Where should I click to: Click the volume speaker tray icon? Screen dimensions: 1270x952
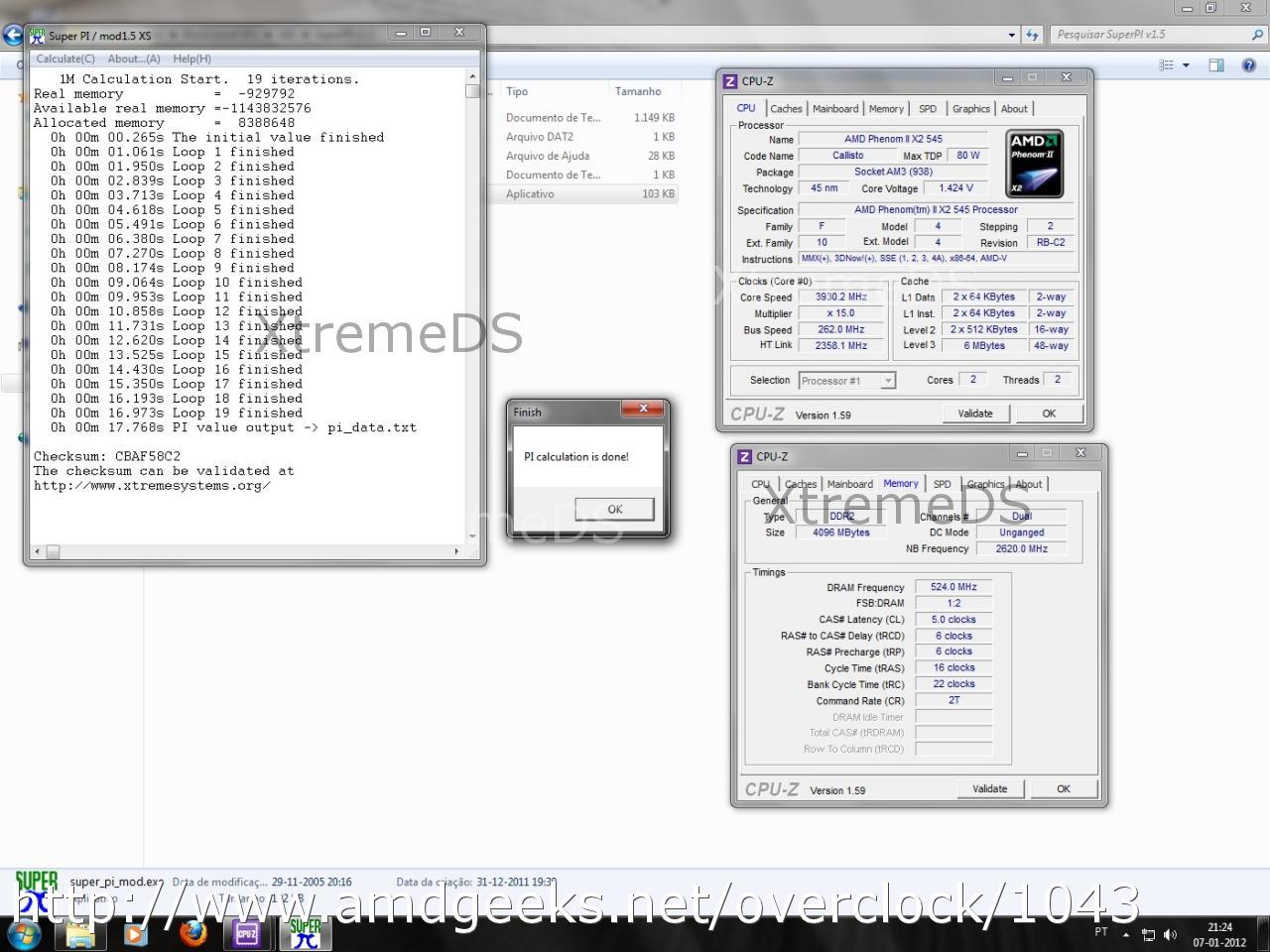[x=1171, y=934]
